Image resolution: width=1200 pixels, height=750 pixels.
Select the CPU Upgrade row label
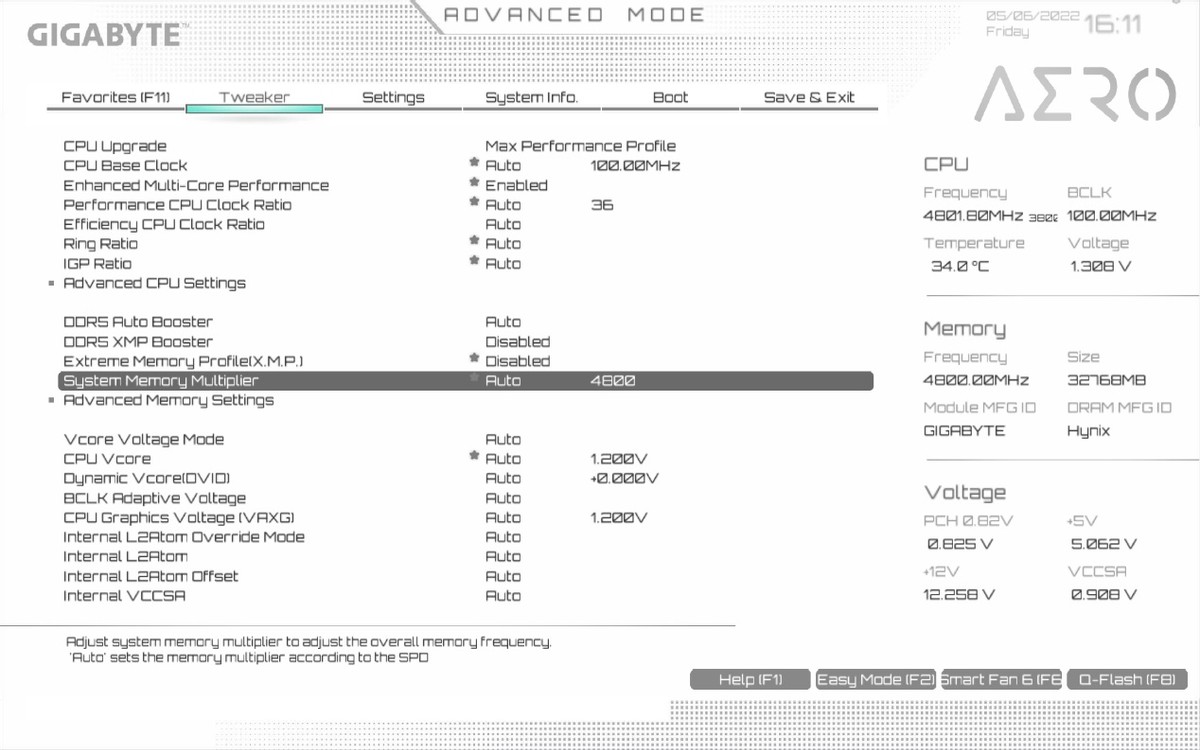tap(115, 146)
